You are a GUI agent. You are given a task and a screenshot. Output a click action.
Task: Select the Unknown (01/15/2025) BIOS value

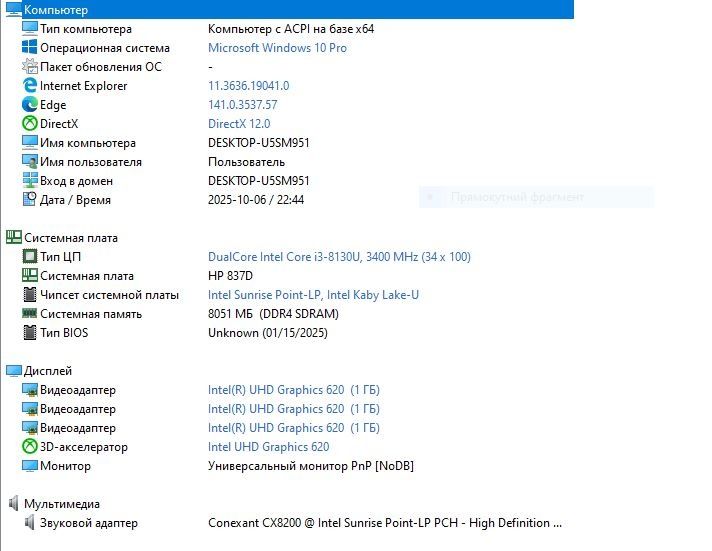pyautogui.click(x=268, y=333)
